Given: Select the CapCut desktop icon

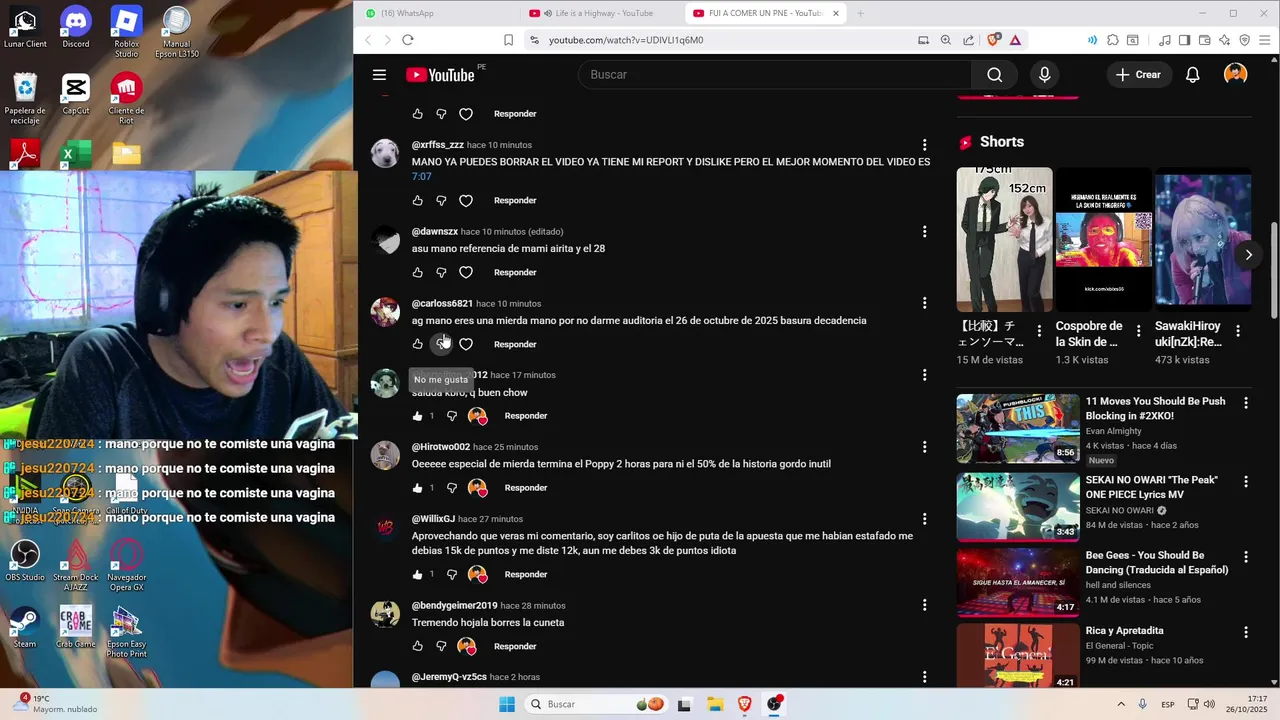Looking at the screenshot, I should [75, 95].
